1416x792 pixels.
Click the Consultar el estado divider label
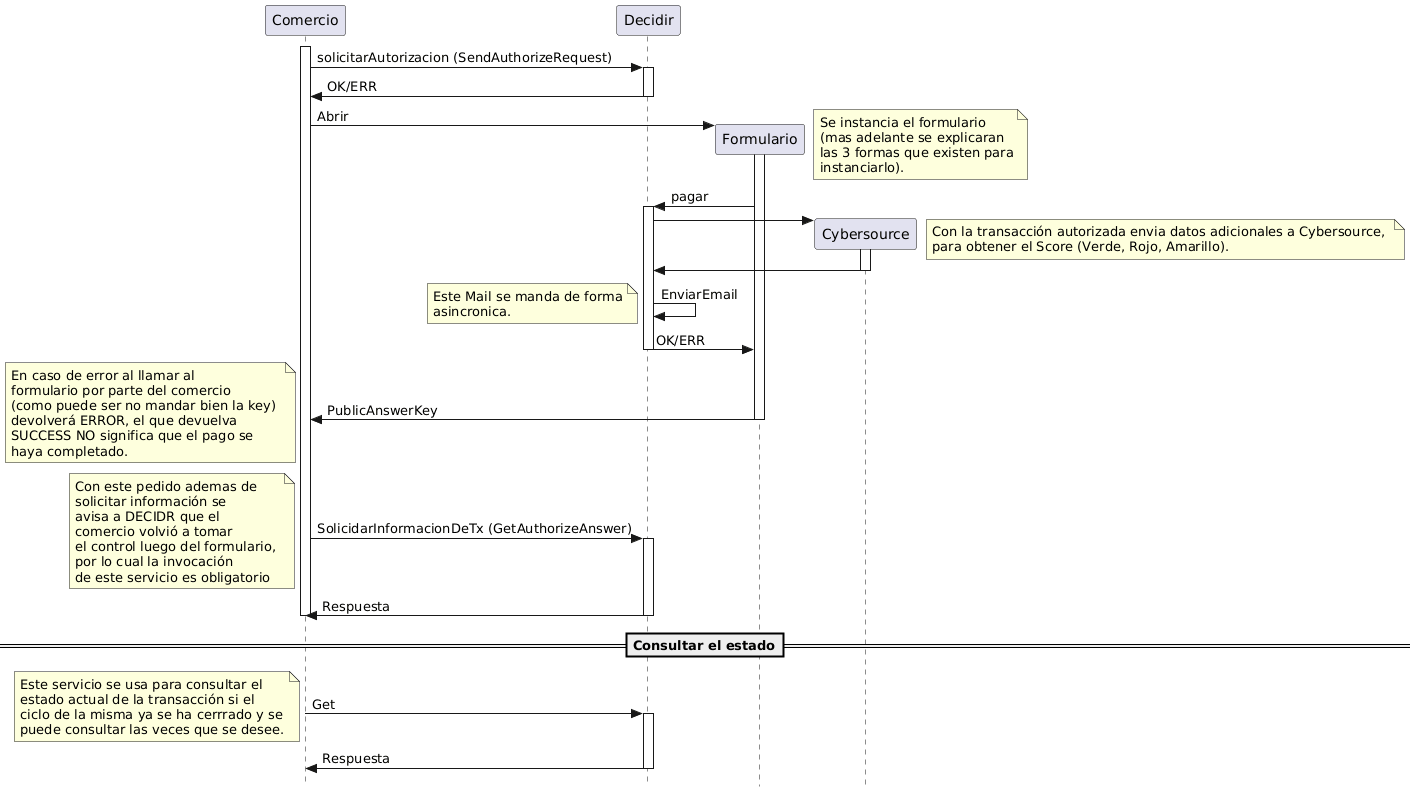(705, 645)
